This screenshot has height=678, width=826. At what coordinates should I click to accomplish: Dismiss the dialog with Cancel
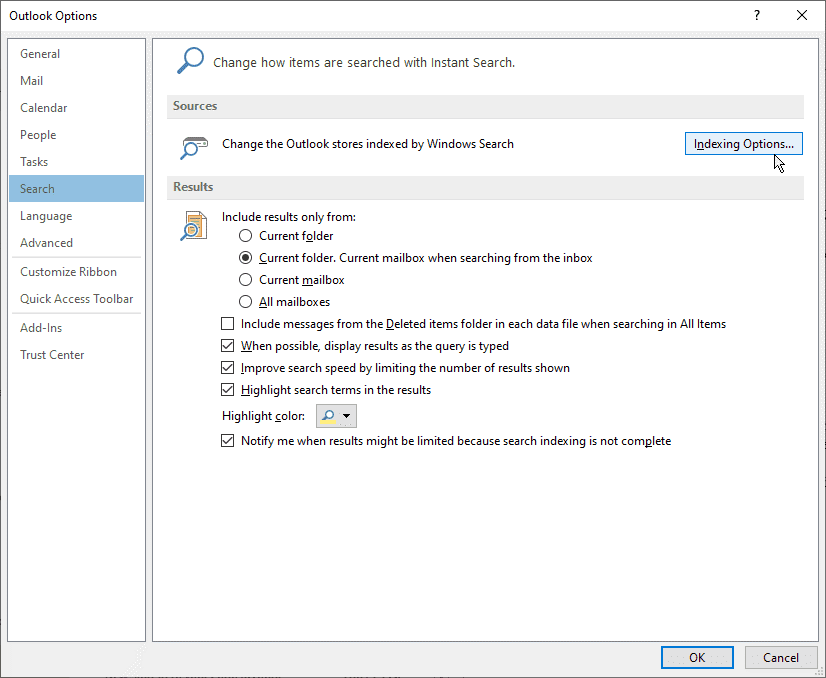click(781, 657)
